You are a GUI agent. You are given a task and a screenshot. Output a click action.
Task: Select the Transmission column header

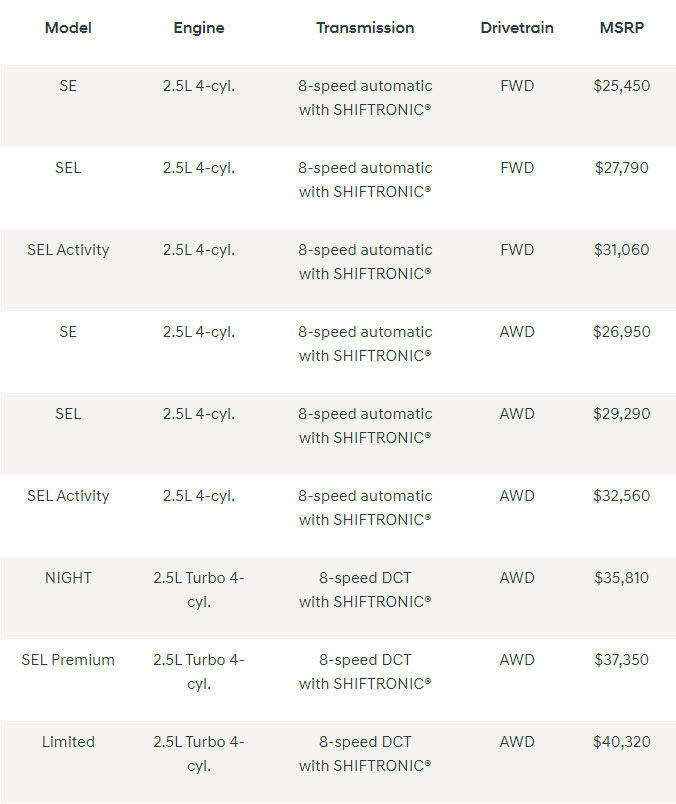coord(365,27)
